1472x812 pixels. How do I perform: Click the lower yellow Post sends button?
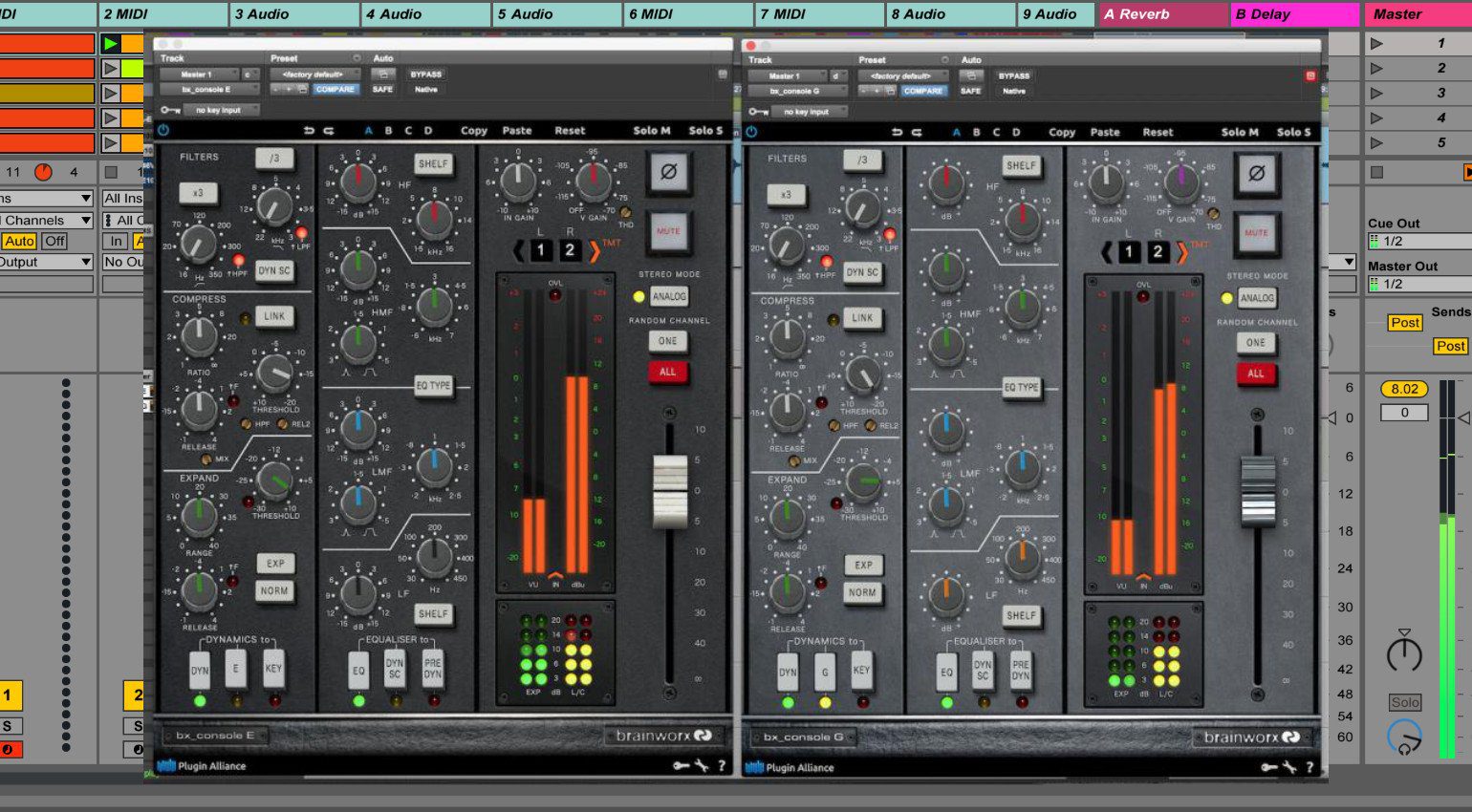[x=1450, y=346]
